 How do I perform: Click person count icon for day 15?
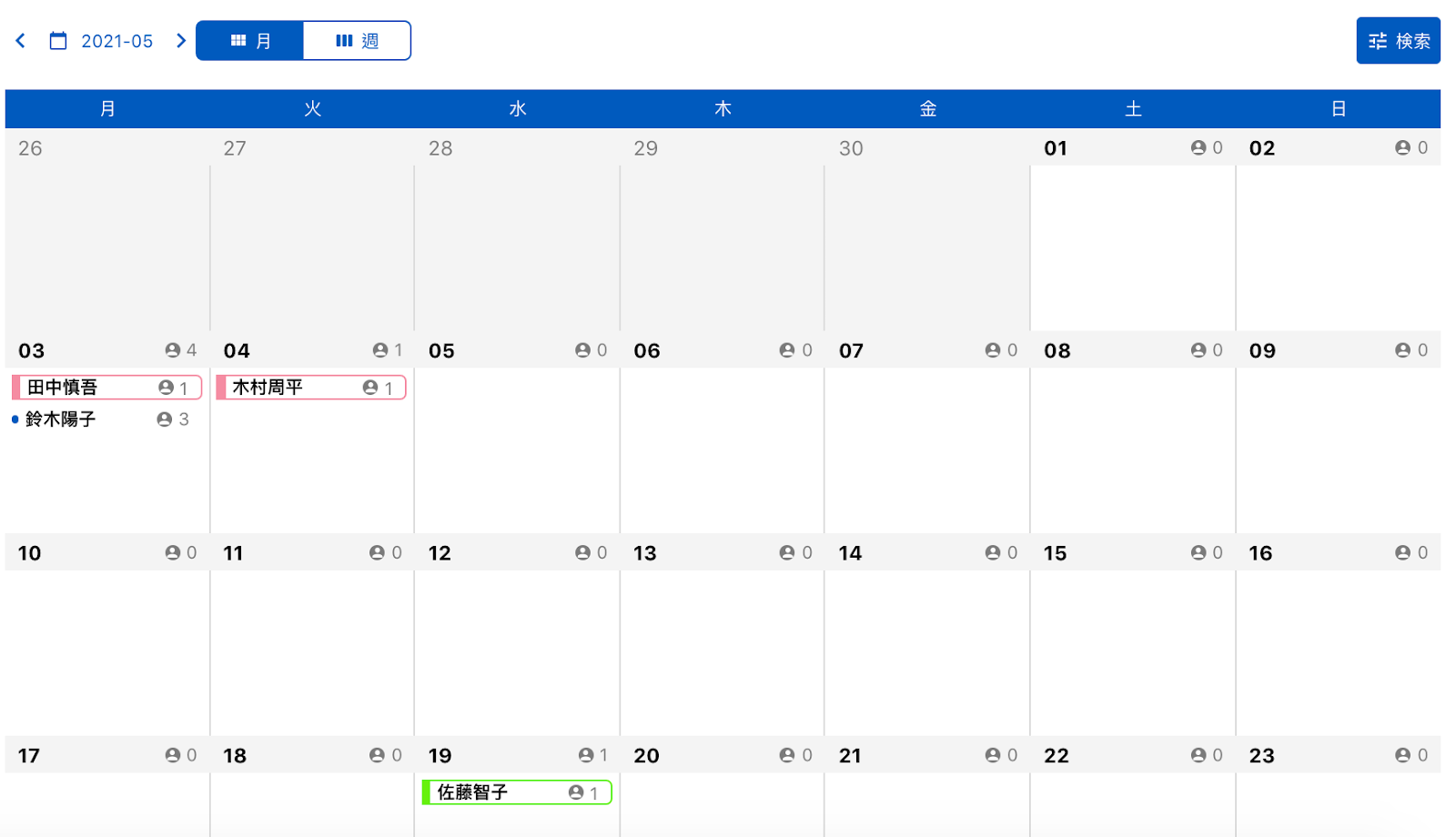coord(1198,552)
